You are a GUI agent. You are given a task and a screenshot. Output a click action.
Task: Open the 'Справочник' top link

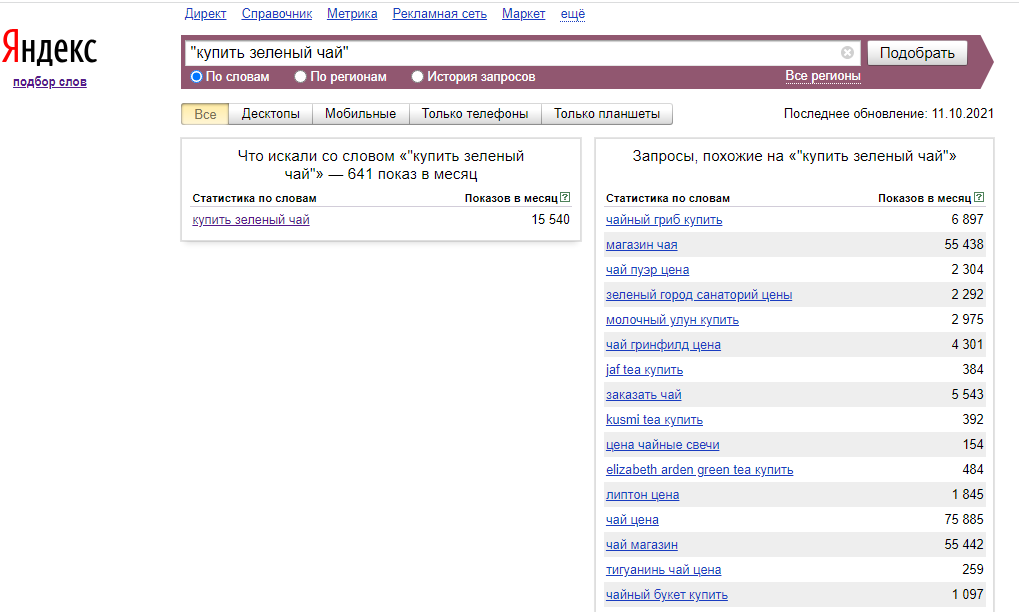(x=277, y=14)
